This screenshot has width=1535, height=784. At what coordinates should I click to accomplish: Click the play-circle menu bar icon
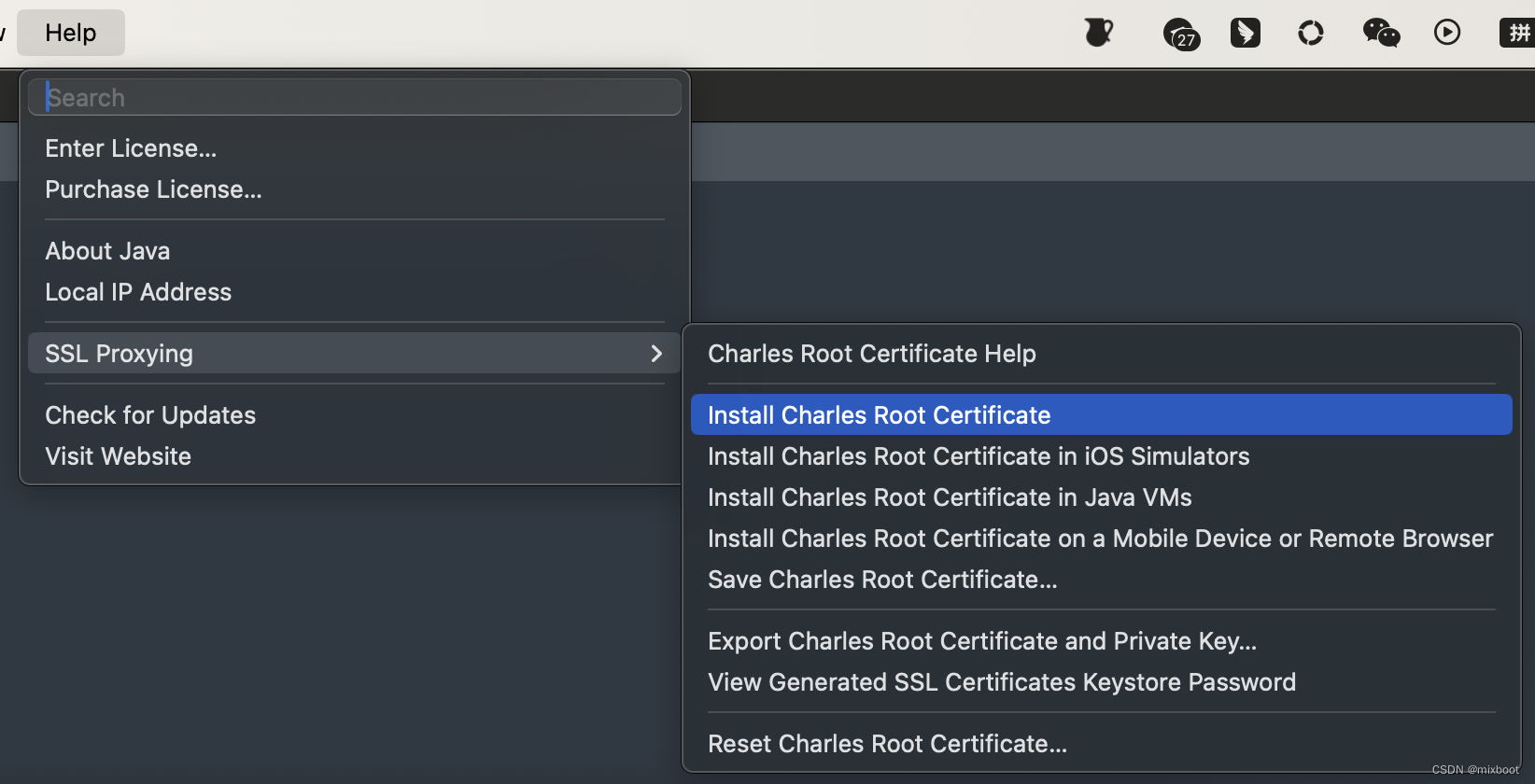(1447, 33)
